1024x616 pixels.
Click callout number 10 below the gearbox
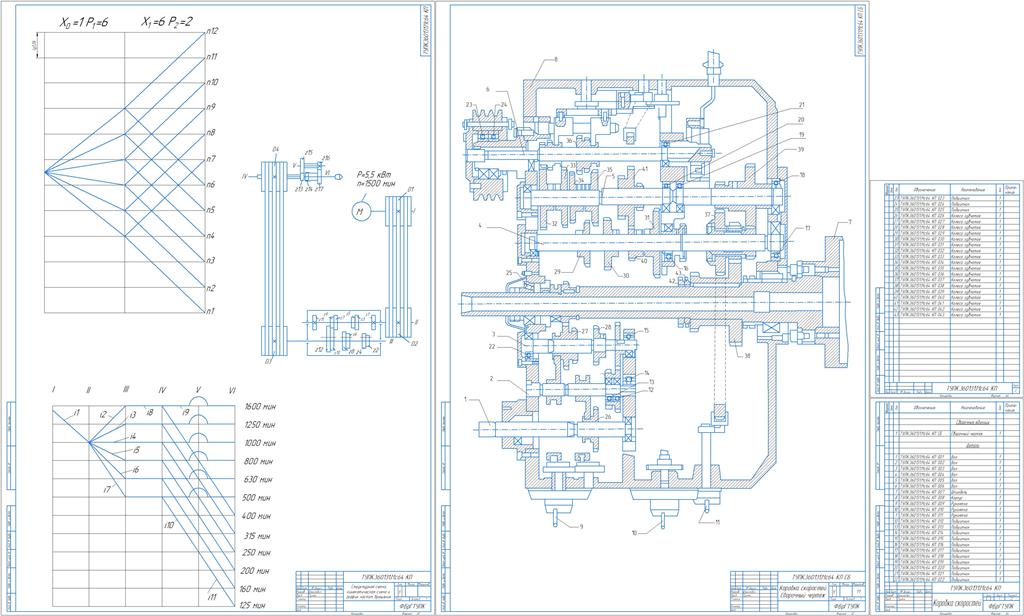[x=634, y=533]
